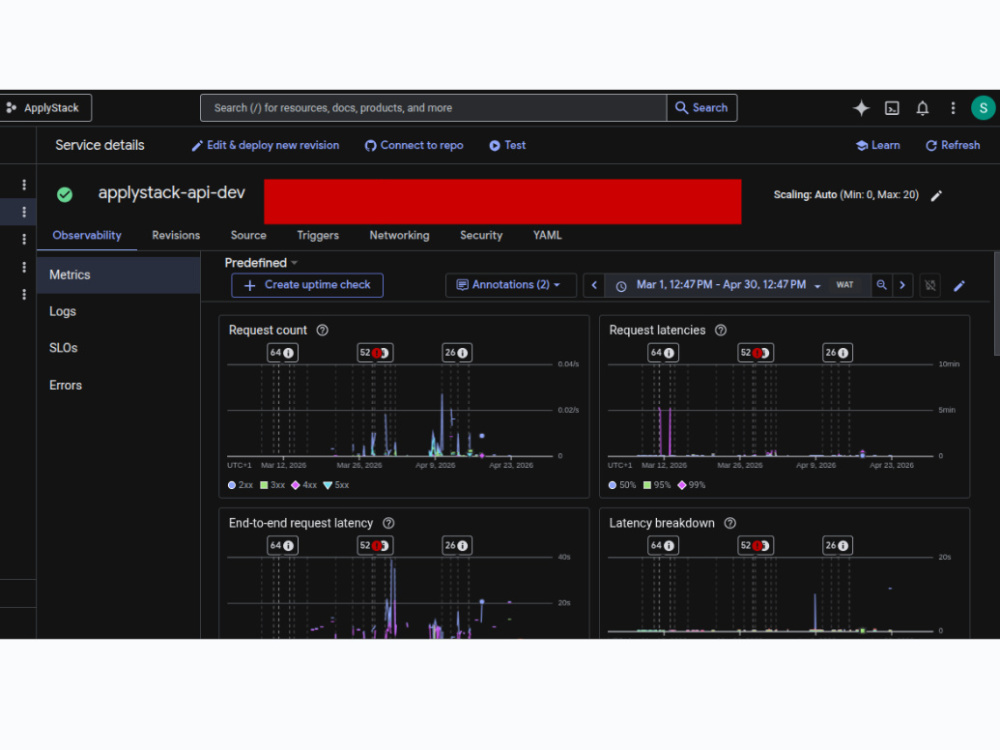This screenshot has height=750, width=1000.
Task: Click the Test button
Action: pyautogui.click(x=508, y=145)
